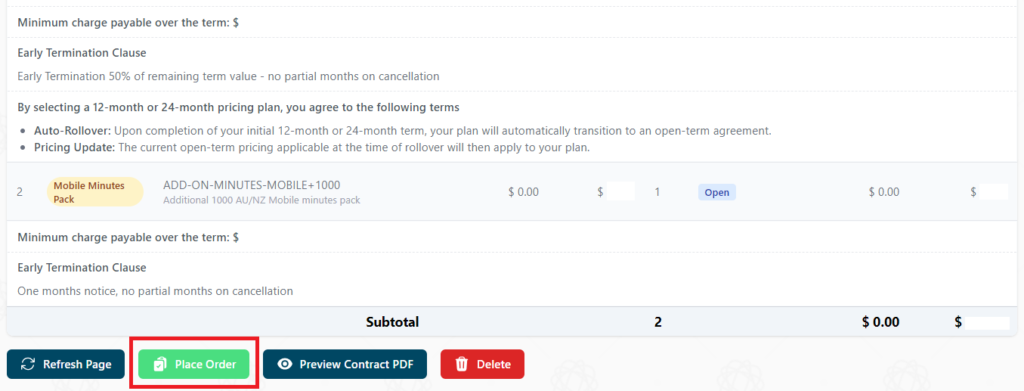Image resolution: width=1024 pixels, height=391 pixels.
Task: Click the clipboard icon on Place Order
Action: pyautogui.click(x=159, y=364)
